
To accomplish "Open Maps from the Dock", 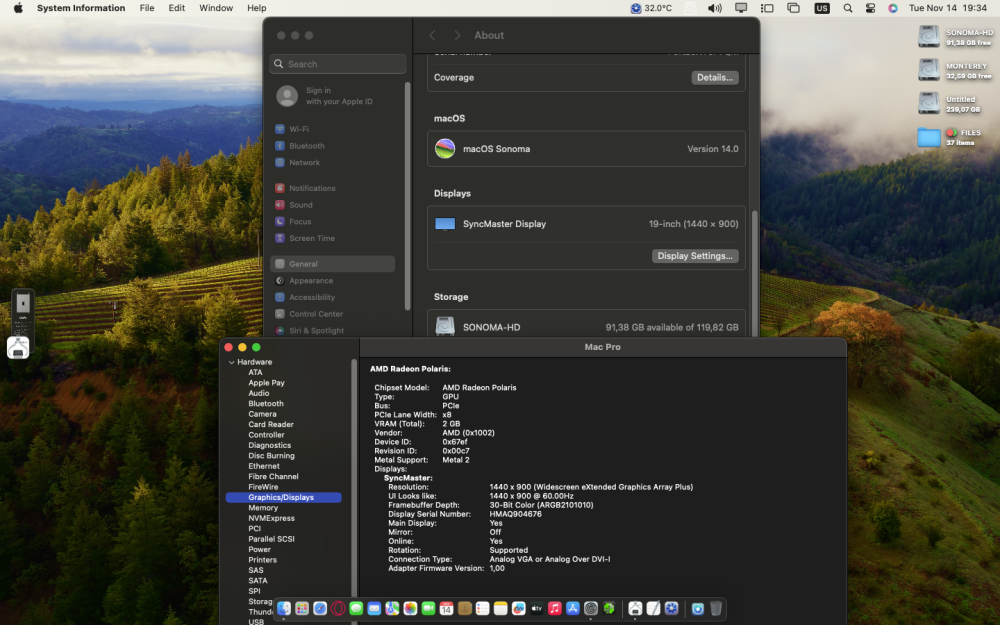I will pos(392,608).
